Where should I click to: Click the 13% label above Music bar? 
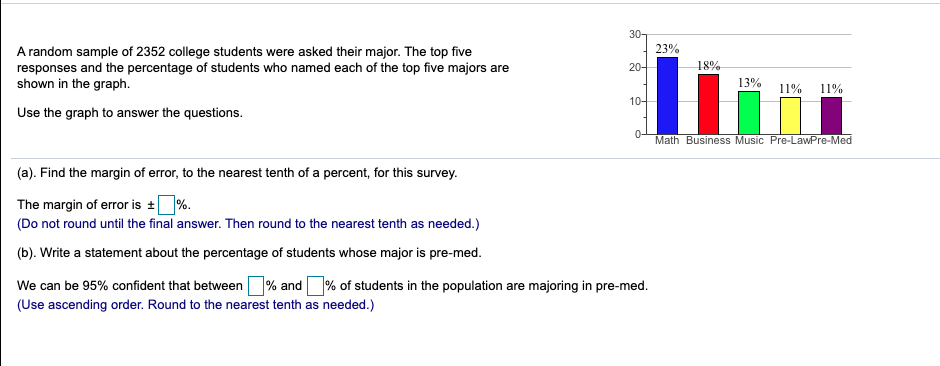tap(749, 83)
